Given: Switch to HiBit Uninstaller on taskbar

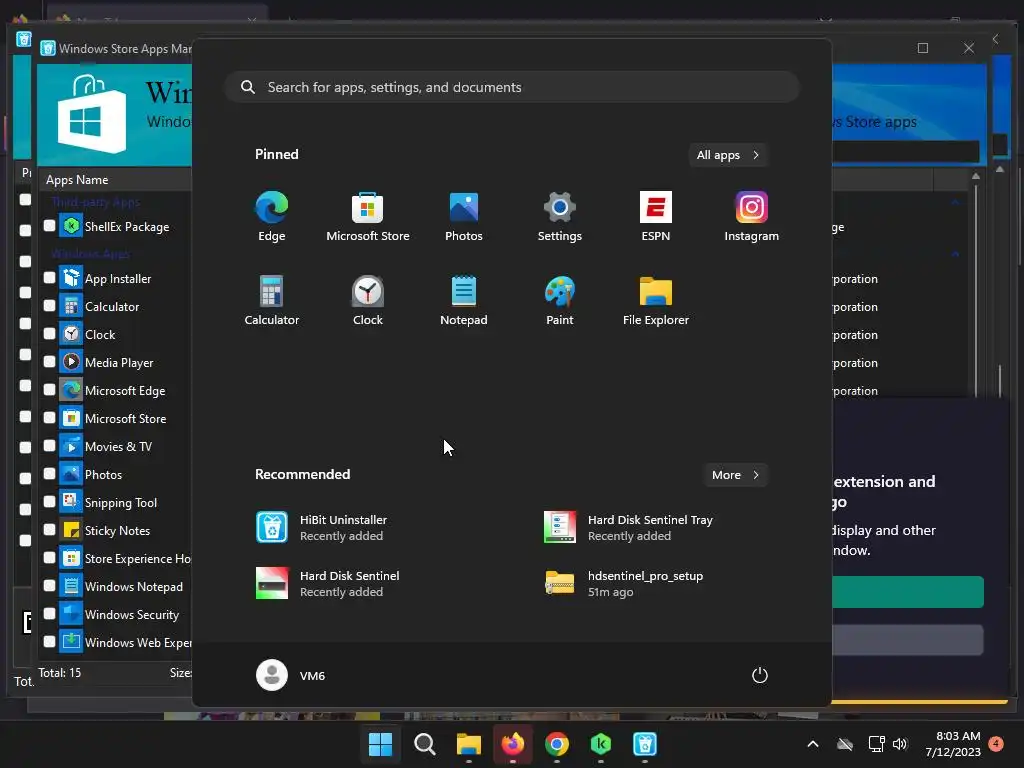Looking at the screenshot, I should pyautogui.click(x=645, y=744).
